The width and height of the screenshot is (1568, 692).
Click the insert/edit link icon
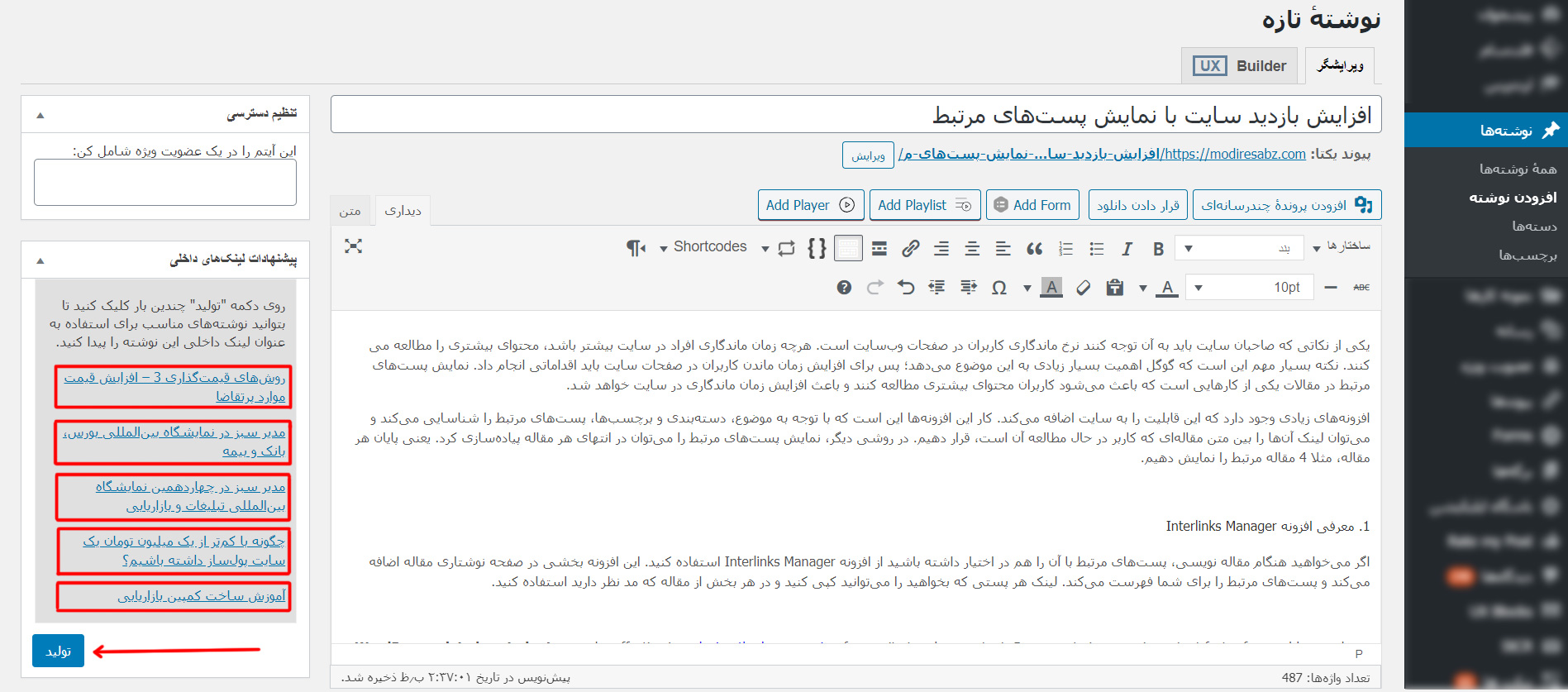point(910,248)
